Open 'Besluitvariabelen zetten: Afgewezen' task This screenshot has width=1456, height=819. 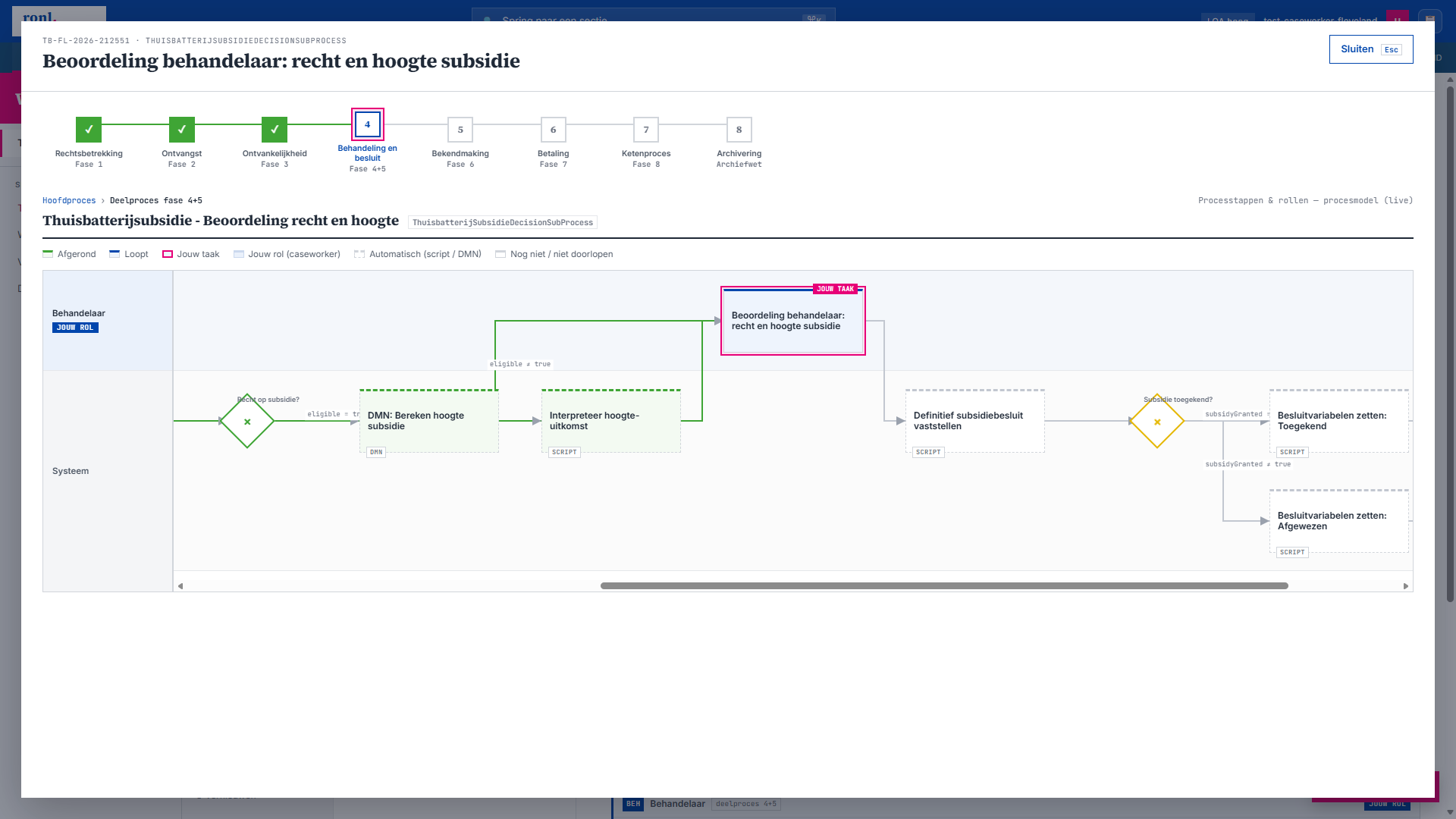1339,521
